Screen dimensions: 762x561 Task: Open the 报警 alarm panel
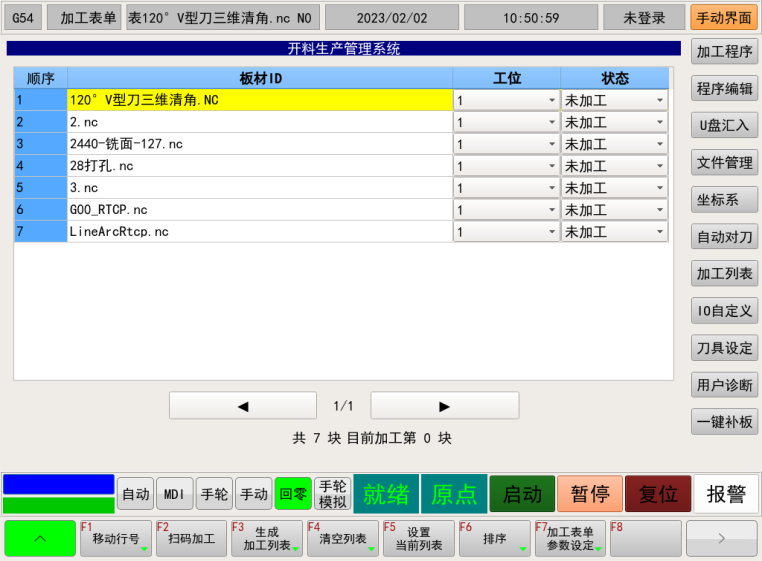[x=726, y=494]
